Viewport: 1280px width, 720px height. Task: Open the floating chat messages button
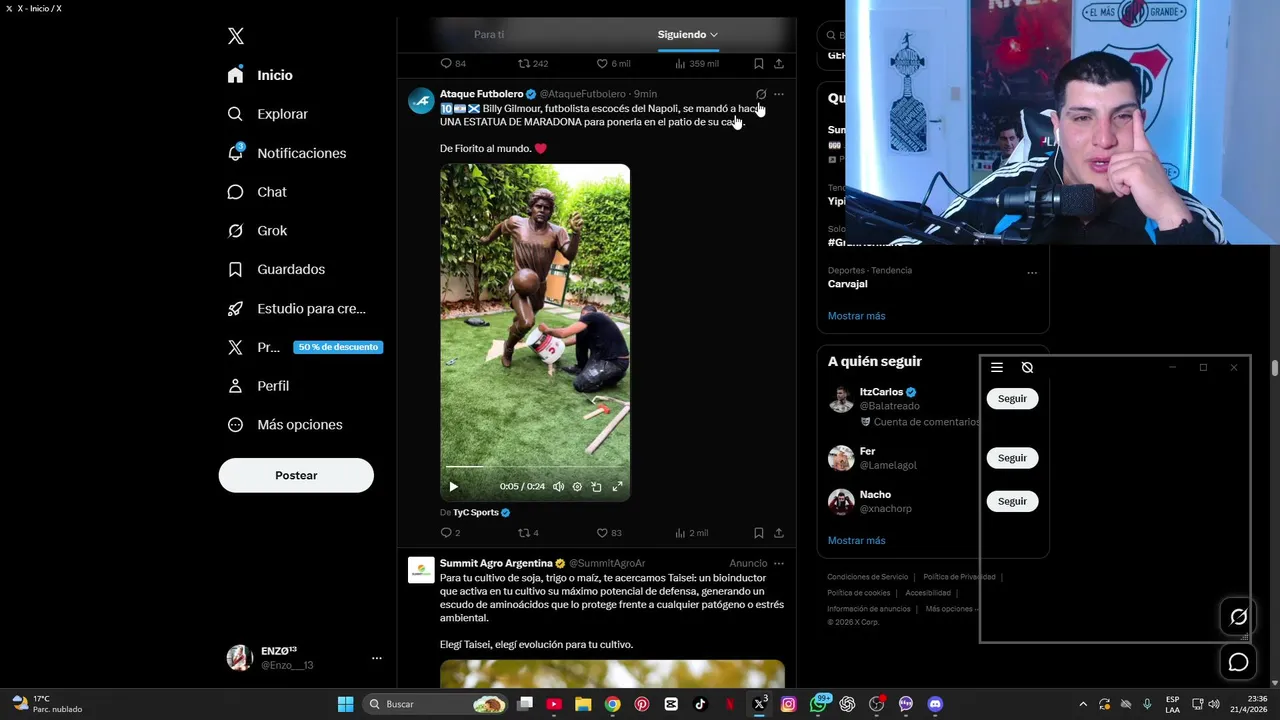pos(1238,662)
